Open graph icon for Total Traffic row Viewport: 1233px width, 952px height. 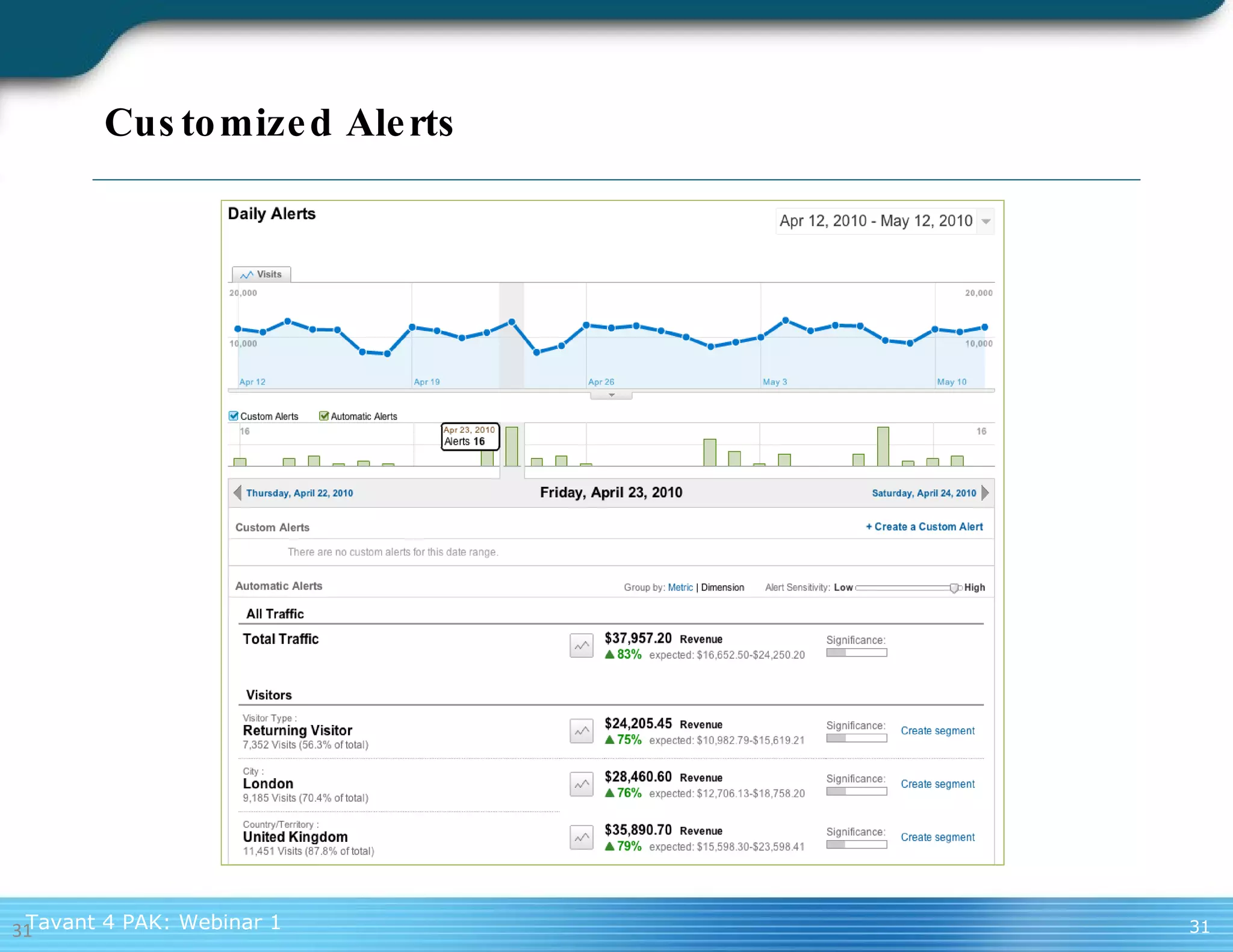point(581,646)
